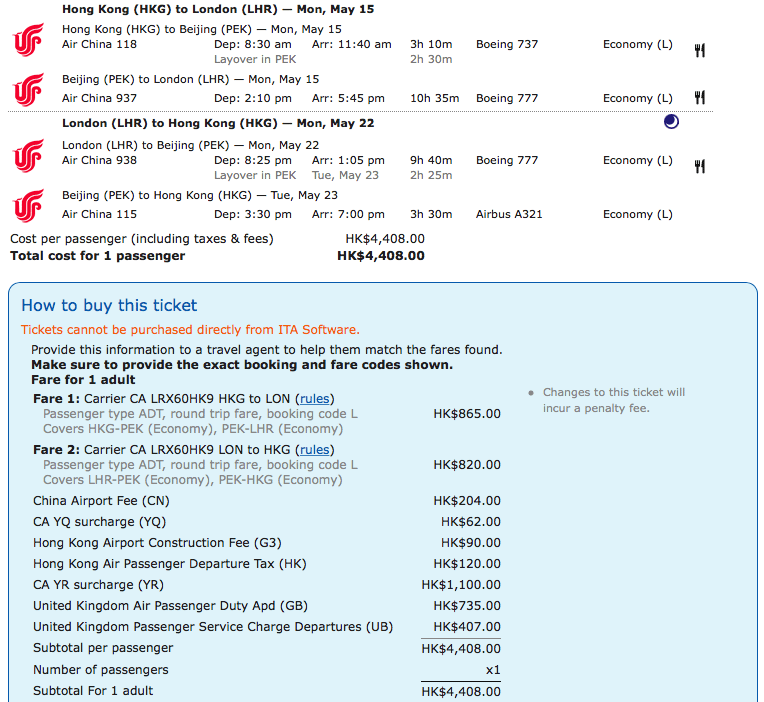Click Boeing 737 aircraft text

(507, 44)
